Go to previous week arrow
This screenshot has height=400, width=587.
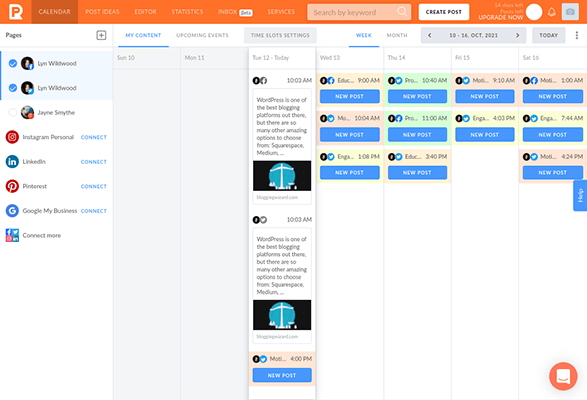point(429,35)
